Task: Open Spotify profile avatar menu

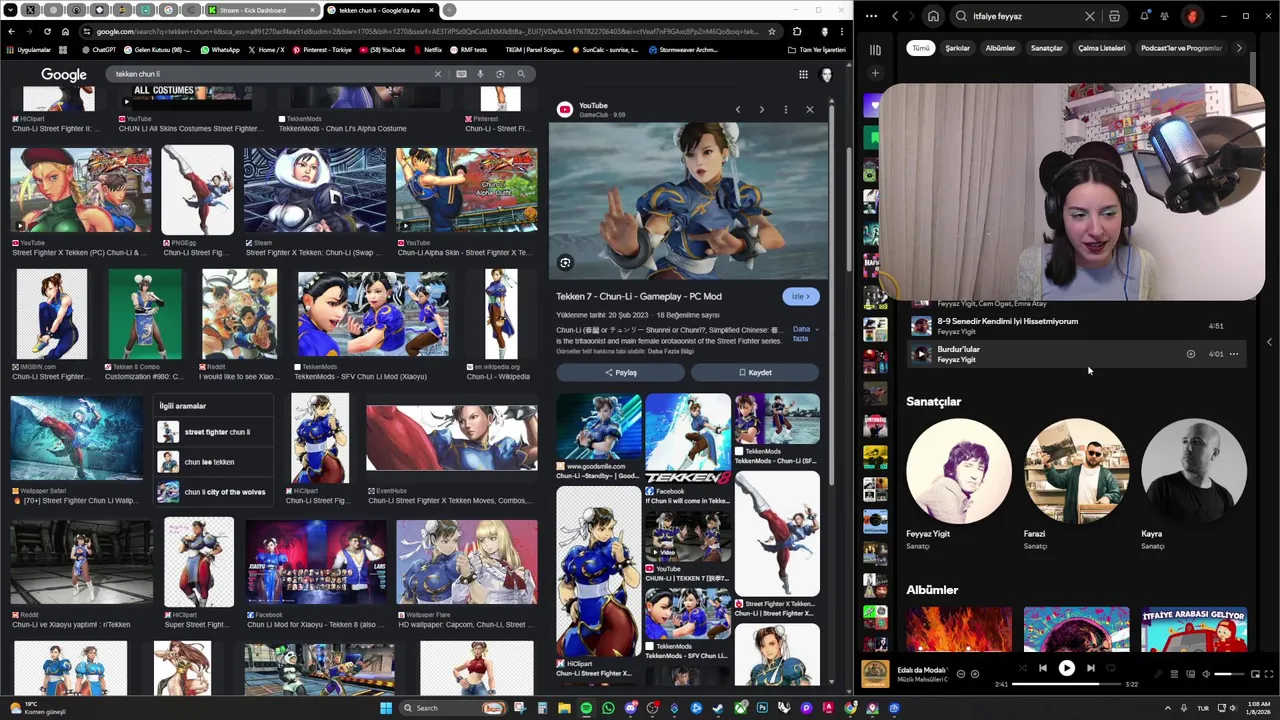Action: point(1192,16)
